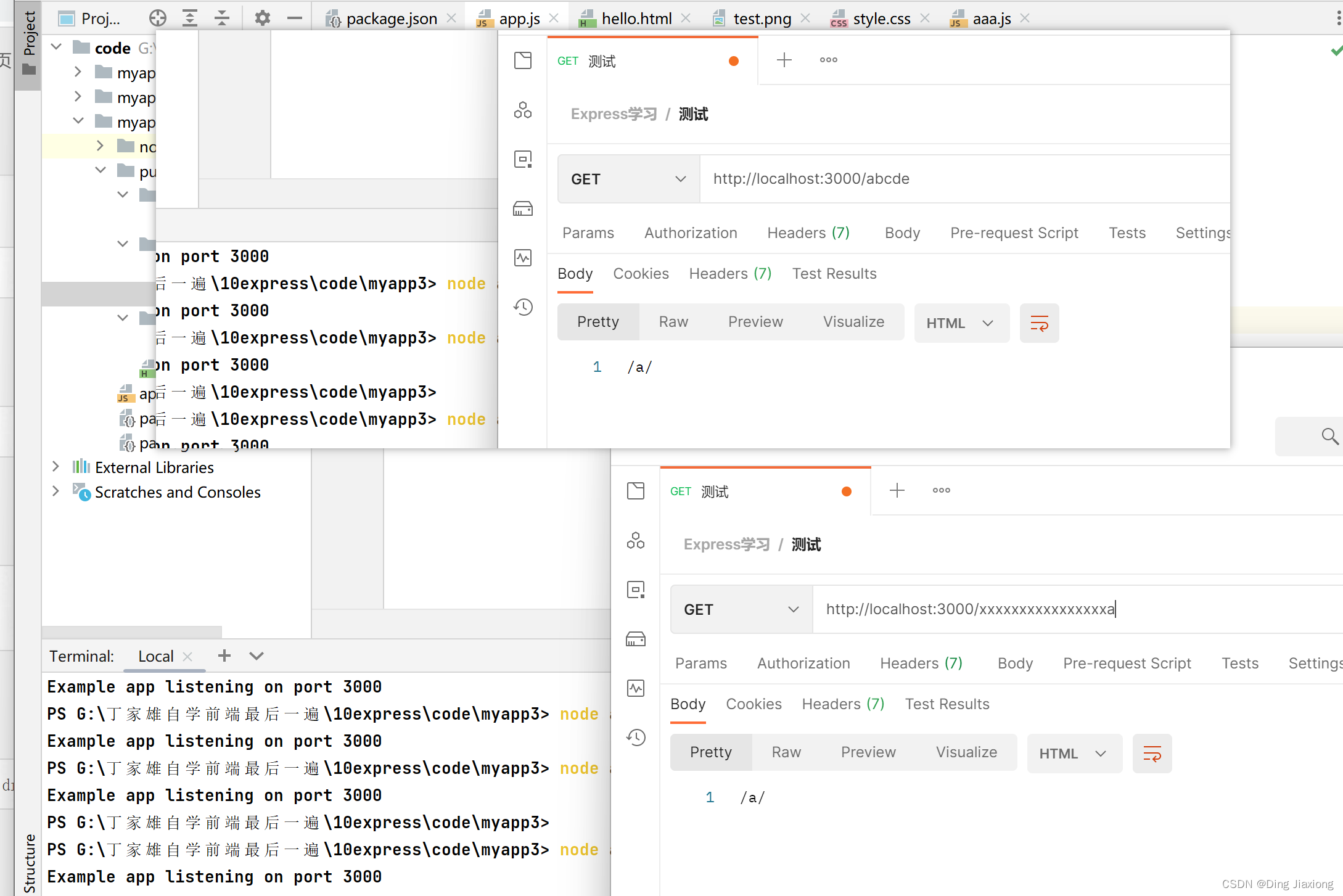Open Project panel settings gear
Viewport: 1343px width, 896px height.
click(x=263, y=18)
